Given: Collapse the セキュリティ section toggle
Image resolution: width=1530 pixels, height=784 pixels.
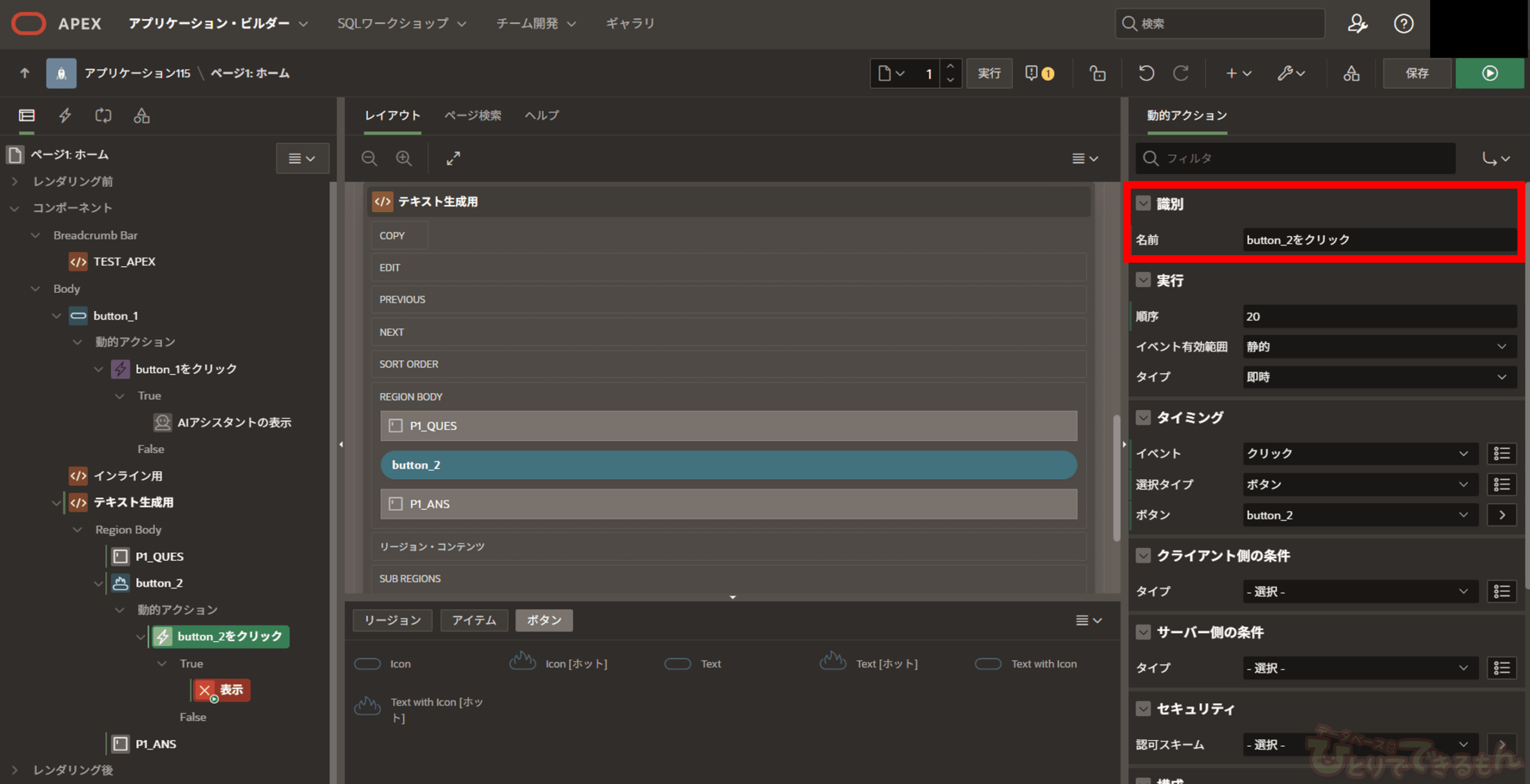Looking at the screenshot, I should coord(1143,709).
